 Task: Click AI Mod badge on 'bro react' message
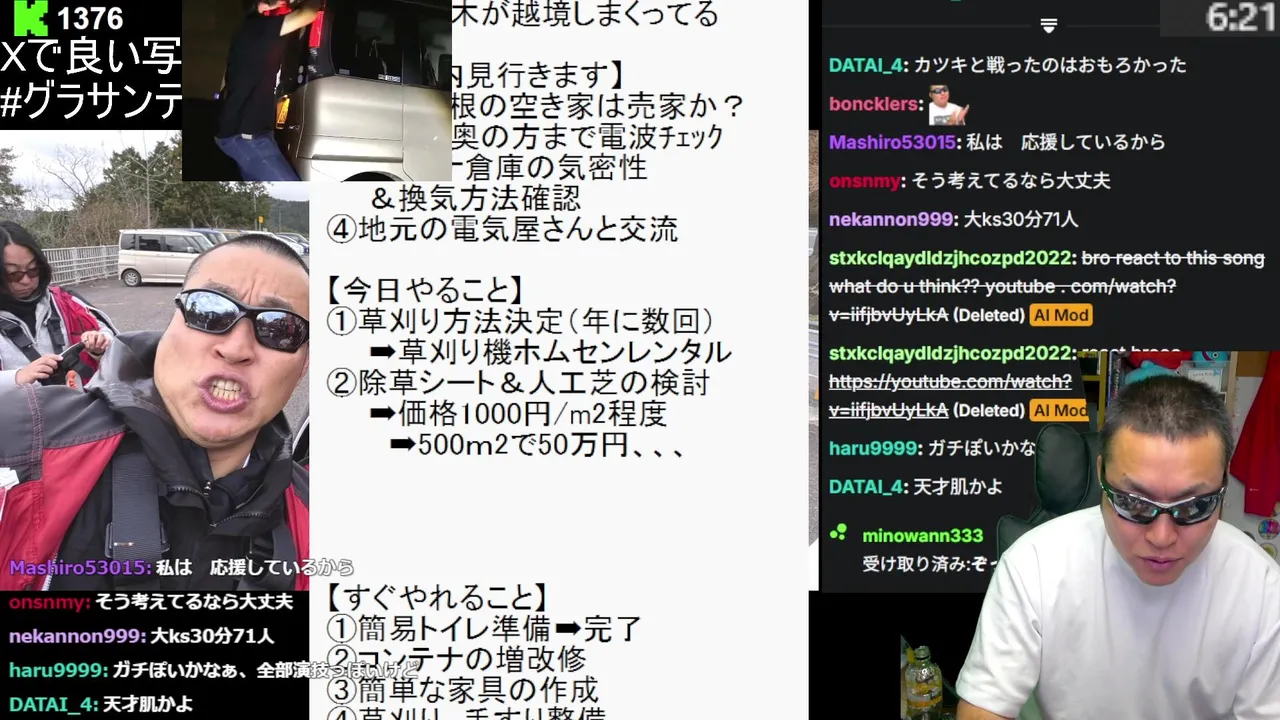(x=1060, y=315)
